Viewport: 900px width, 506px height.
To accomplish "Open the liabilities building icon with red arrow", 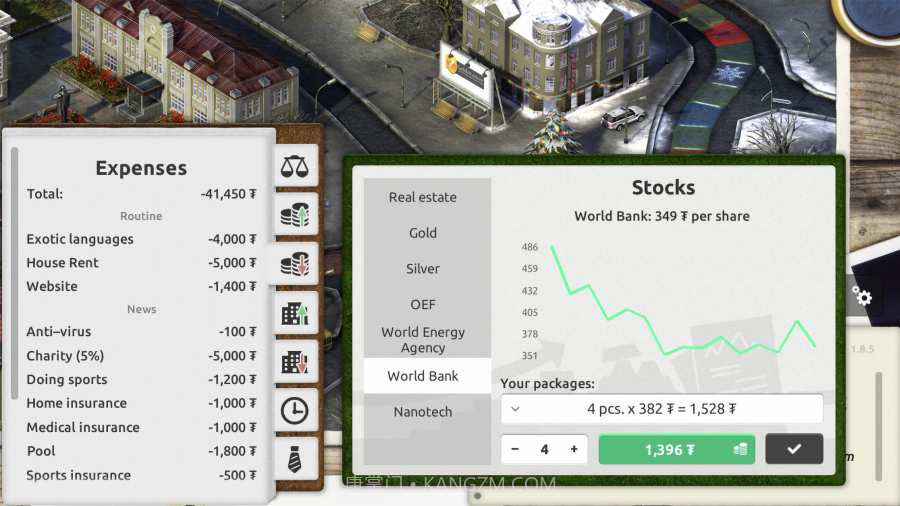I will (295, 362).
